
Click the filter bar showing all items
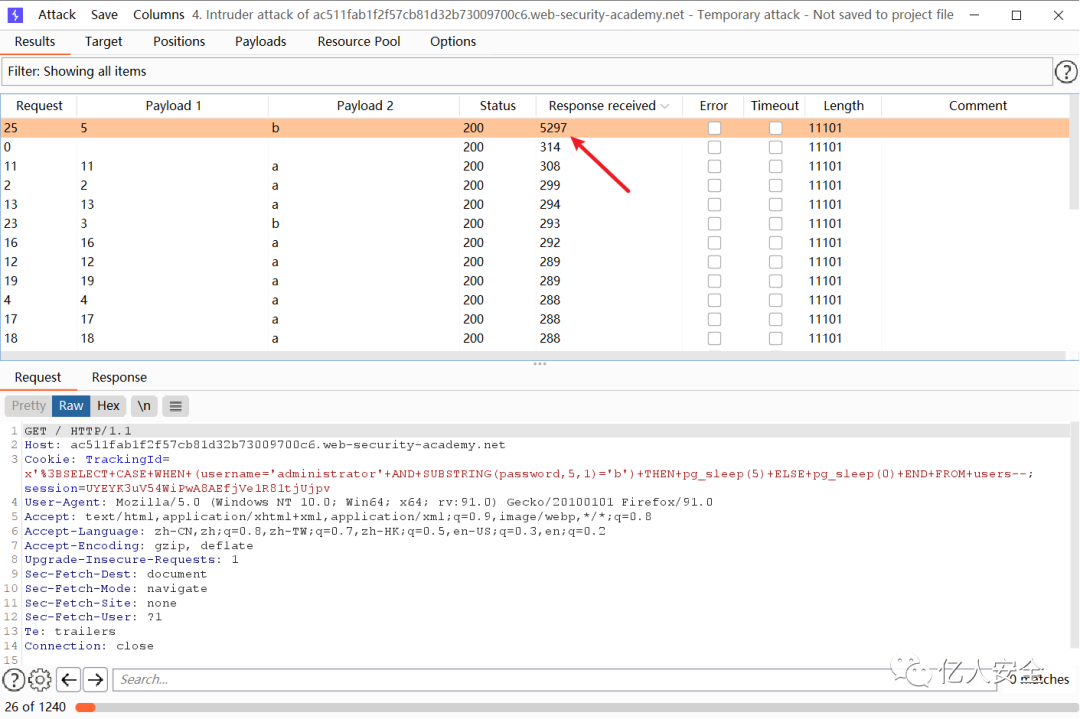[x=527, y=72]
